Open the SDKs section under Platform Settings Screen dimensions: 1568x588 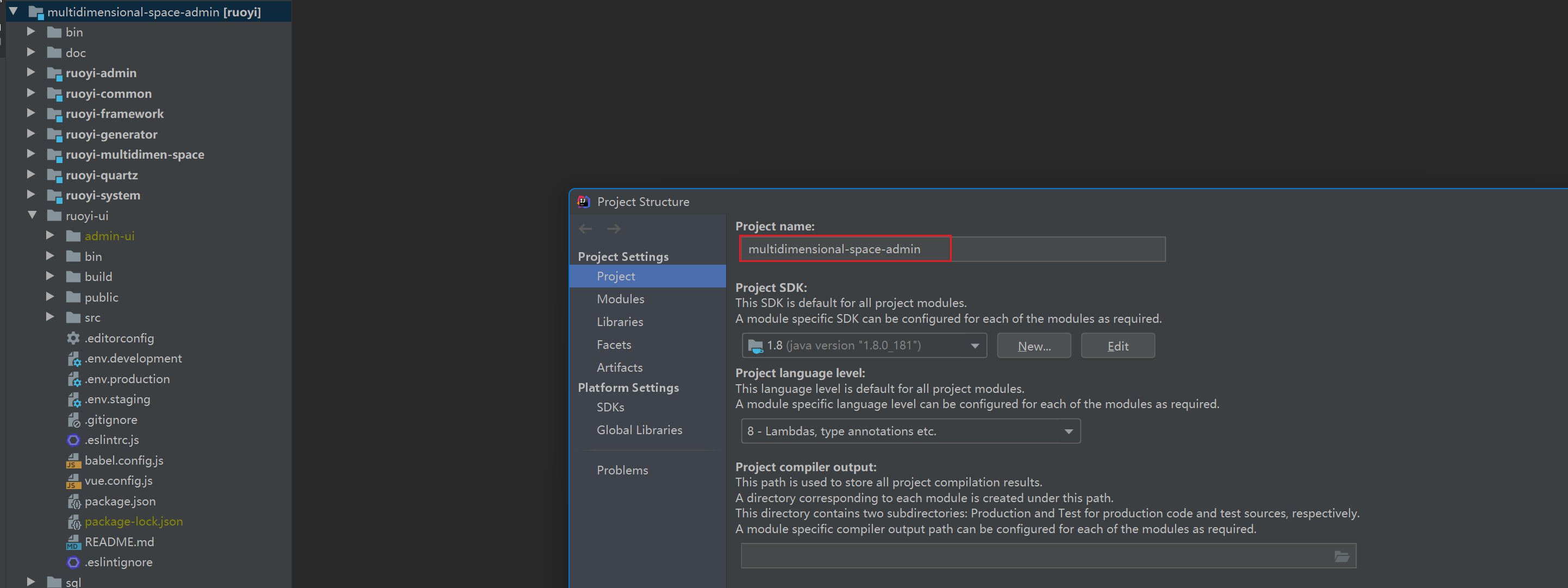pos(610,406)
